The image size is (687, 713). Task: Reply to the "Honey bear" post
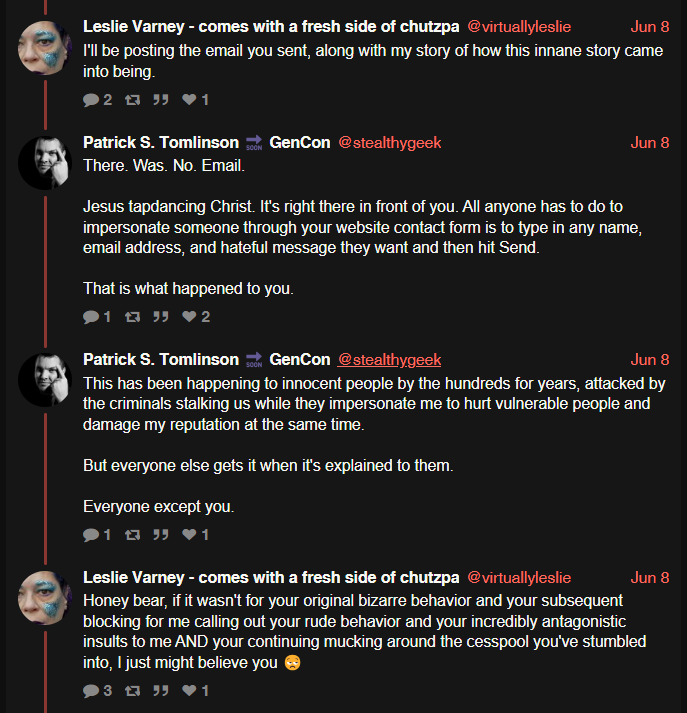(x=91, y=691)
